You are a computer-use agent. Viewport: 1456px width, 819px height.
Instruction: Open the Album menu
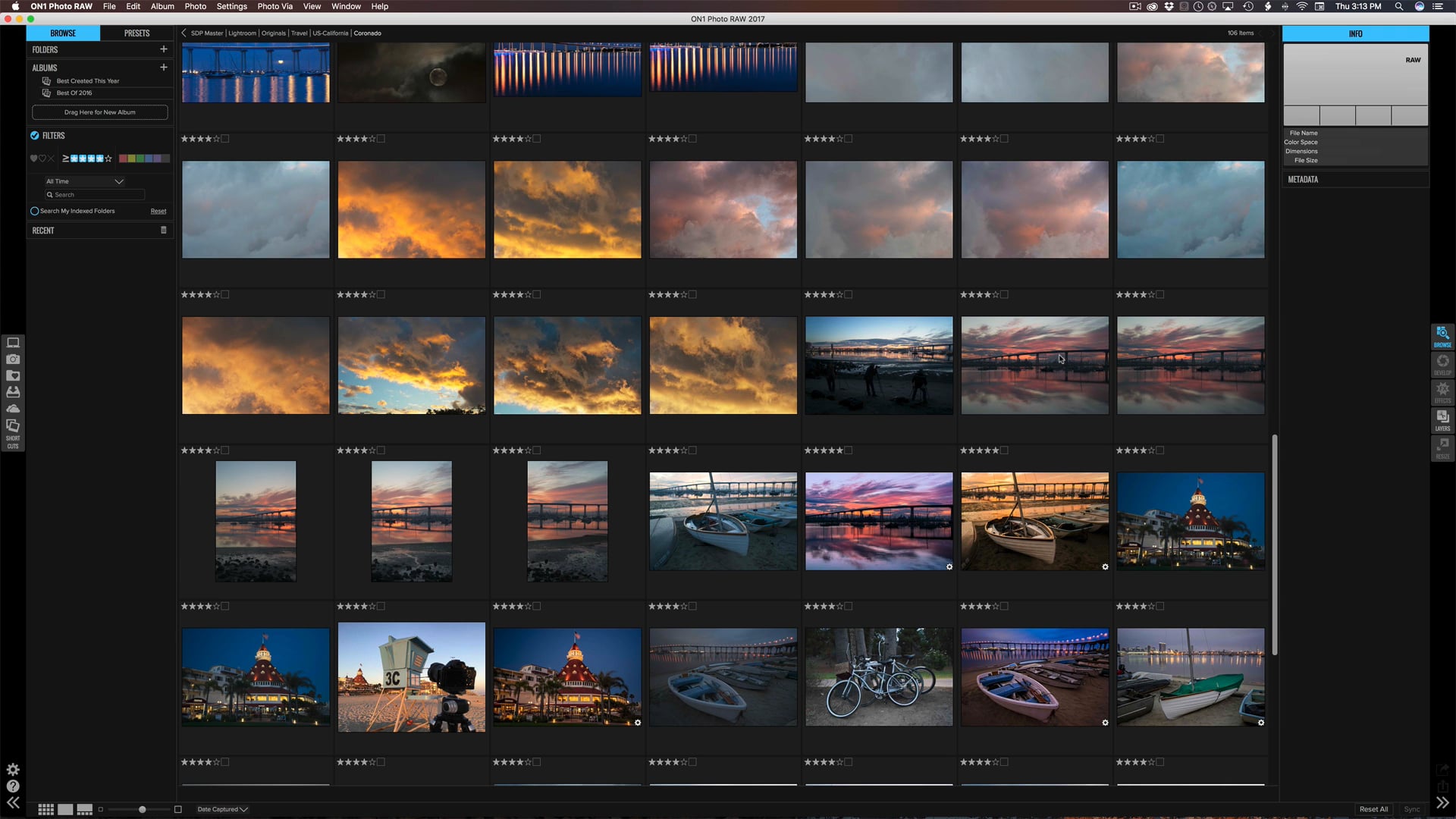click(162, 6)
